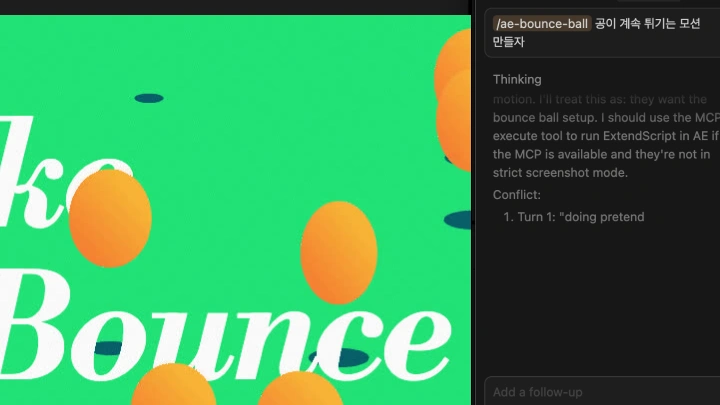Viewport: 720px width, 405px height.
Task: Click the line starting with bounce ball setup
Action: (600, 118)
